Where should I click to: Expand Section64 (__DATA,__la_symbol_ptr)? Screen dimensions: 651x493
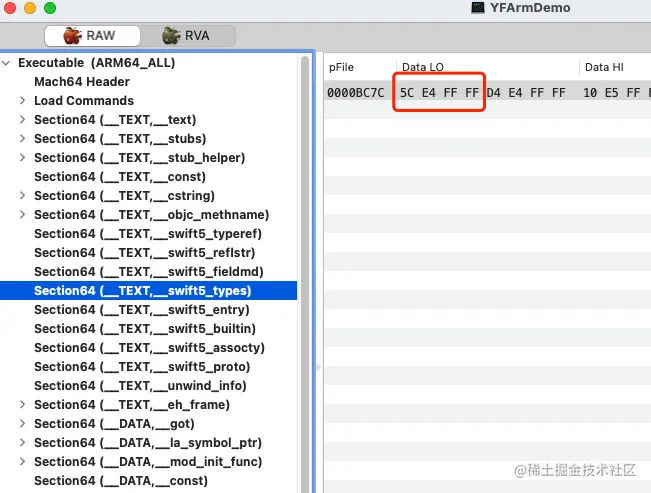coord(22,443)
